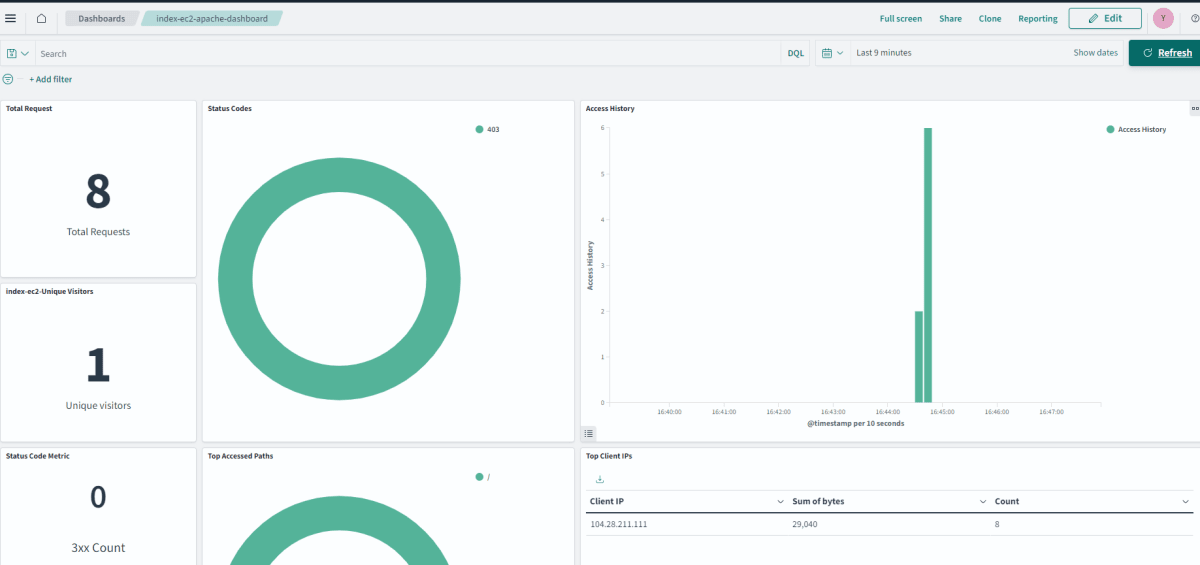The image size is (1200, 565).
Task: Open the hamburger navigation menu
Action: point(11,18)
